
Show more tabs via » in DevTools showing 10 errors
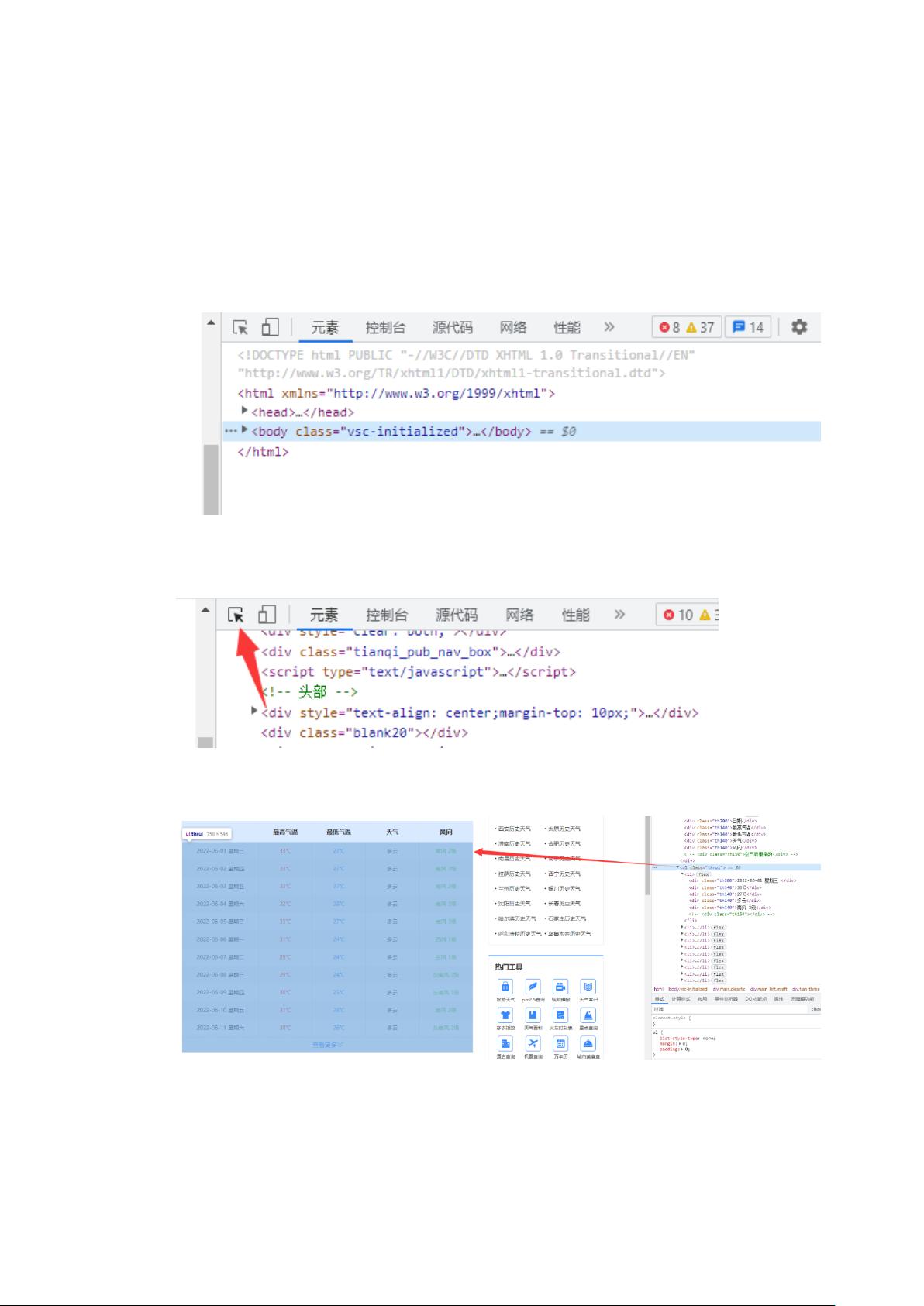click(619, 615)
